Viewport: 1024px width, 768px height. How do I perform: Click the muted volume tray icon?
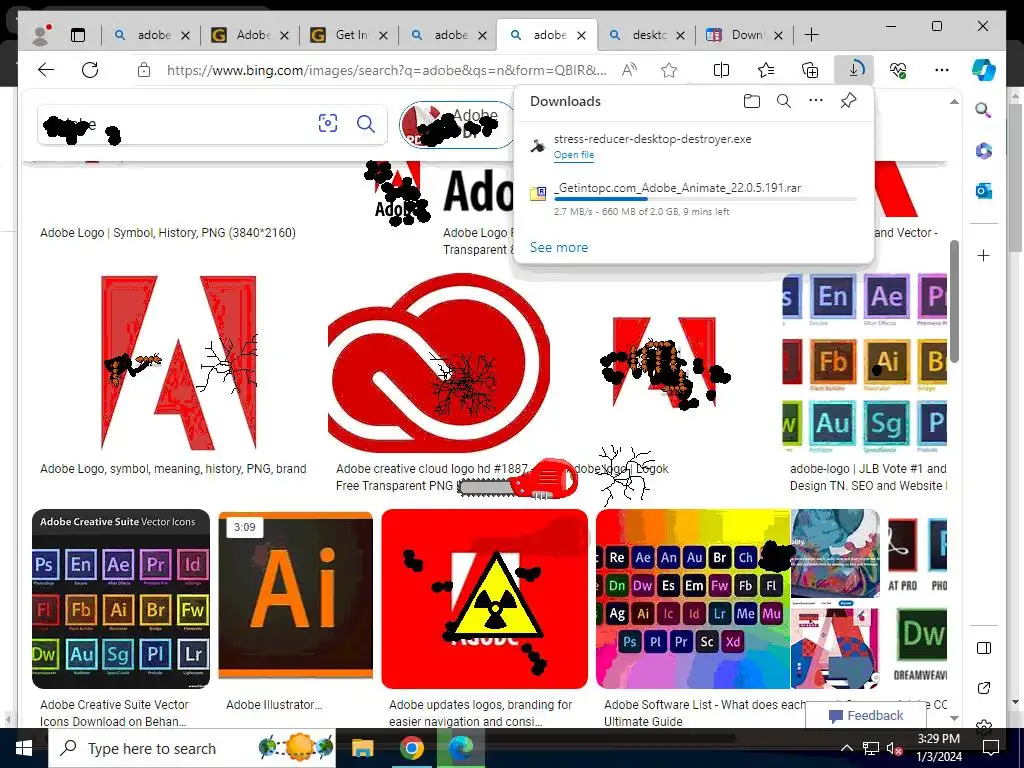pyautogui.click(x=895, y=748)
